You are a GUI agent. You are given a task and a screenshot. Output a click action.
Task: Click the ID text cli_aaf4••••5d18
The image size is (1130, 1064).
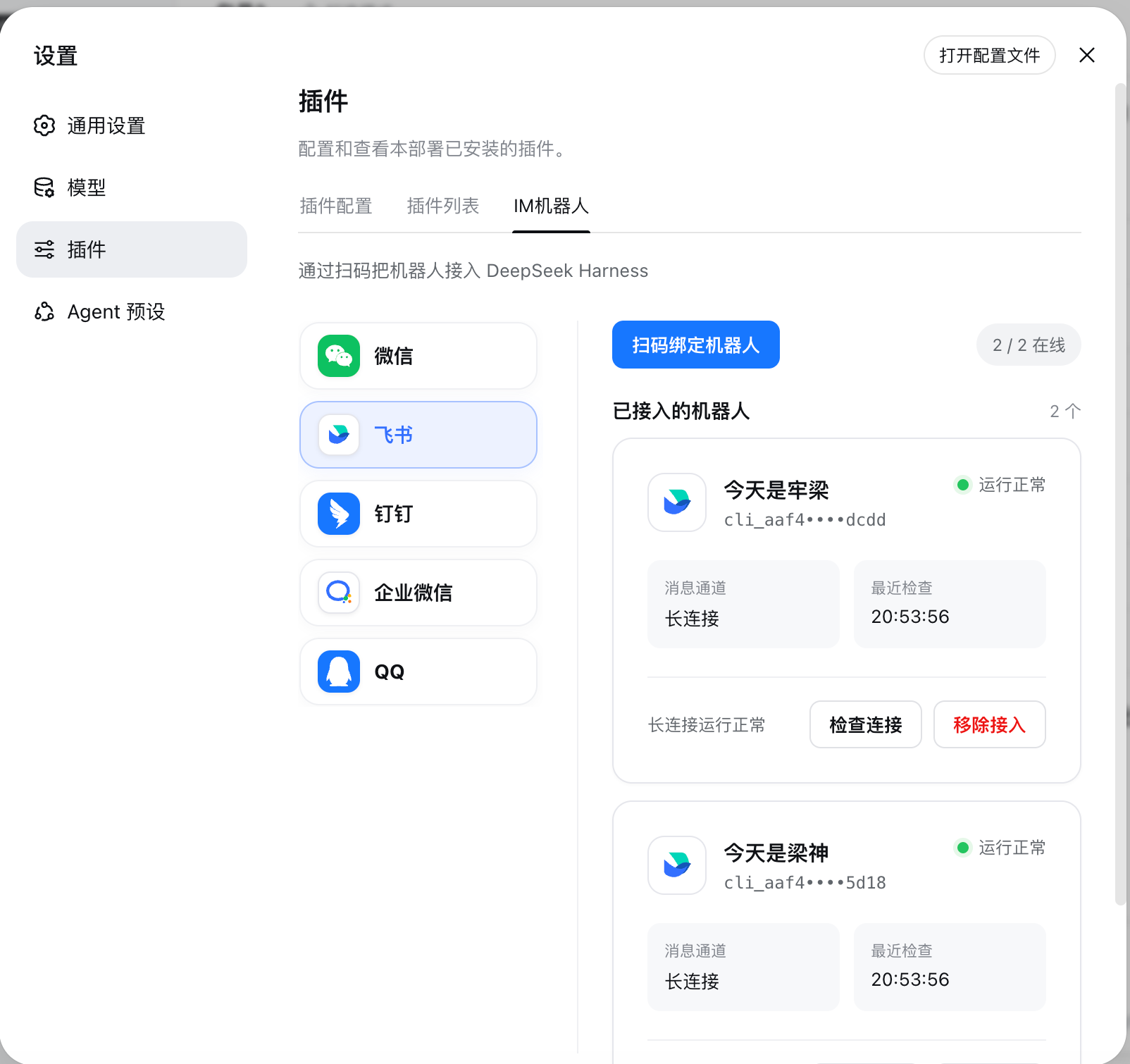[x=805, y=883]
